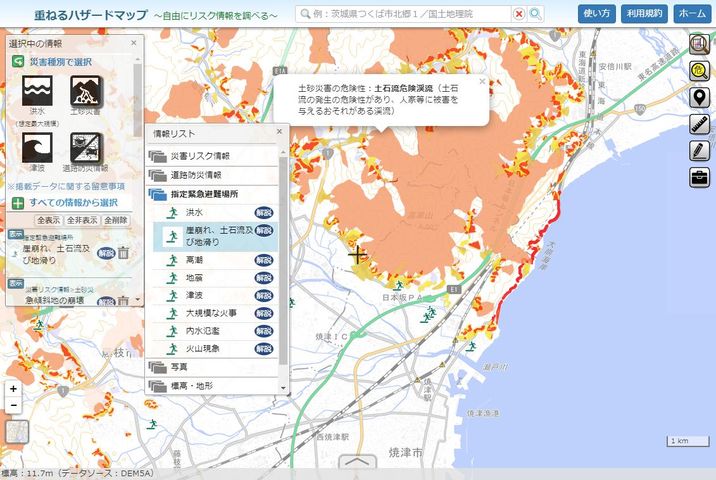This screenshot has width=716, height=480.
Task: Select the 洪水 flood hazard icon
Action: coord(38,94)
